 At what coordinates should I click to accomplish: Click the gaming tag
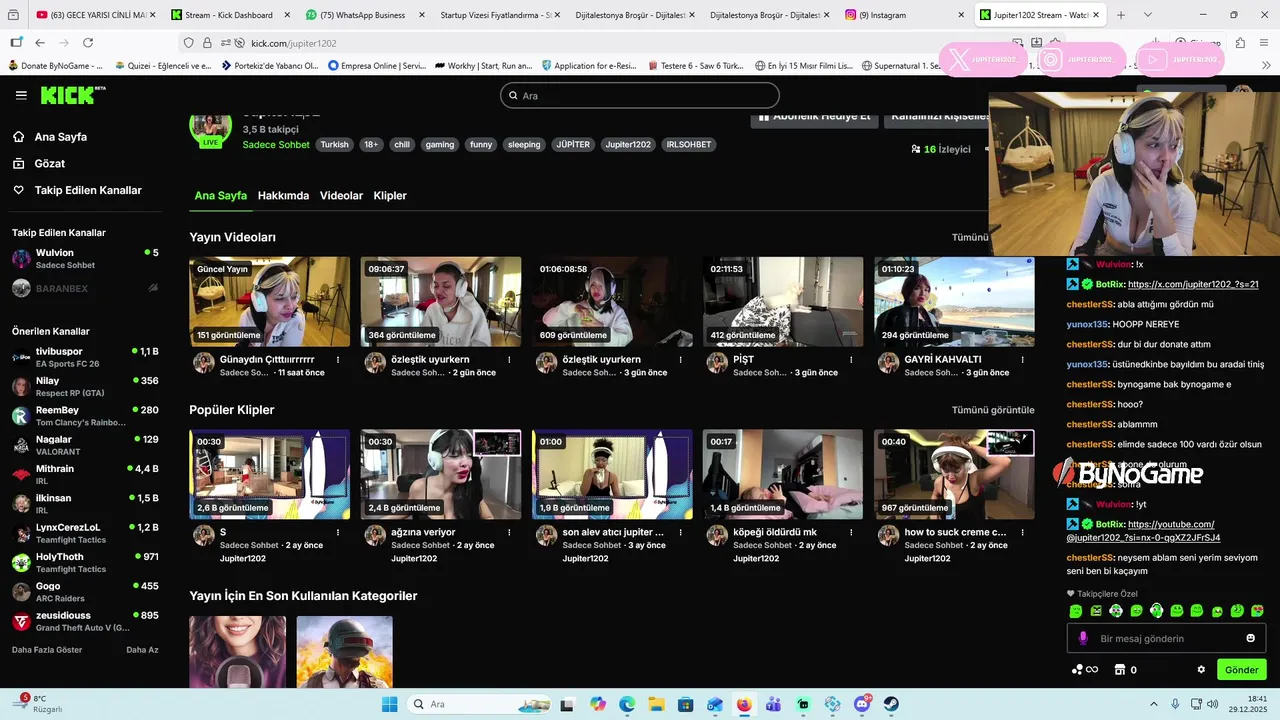[440, 145]
